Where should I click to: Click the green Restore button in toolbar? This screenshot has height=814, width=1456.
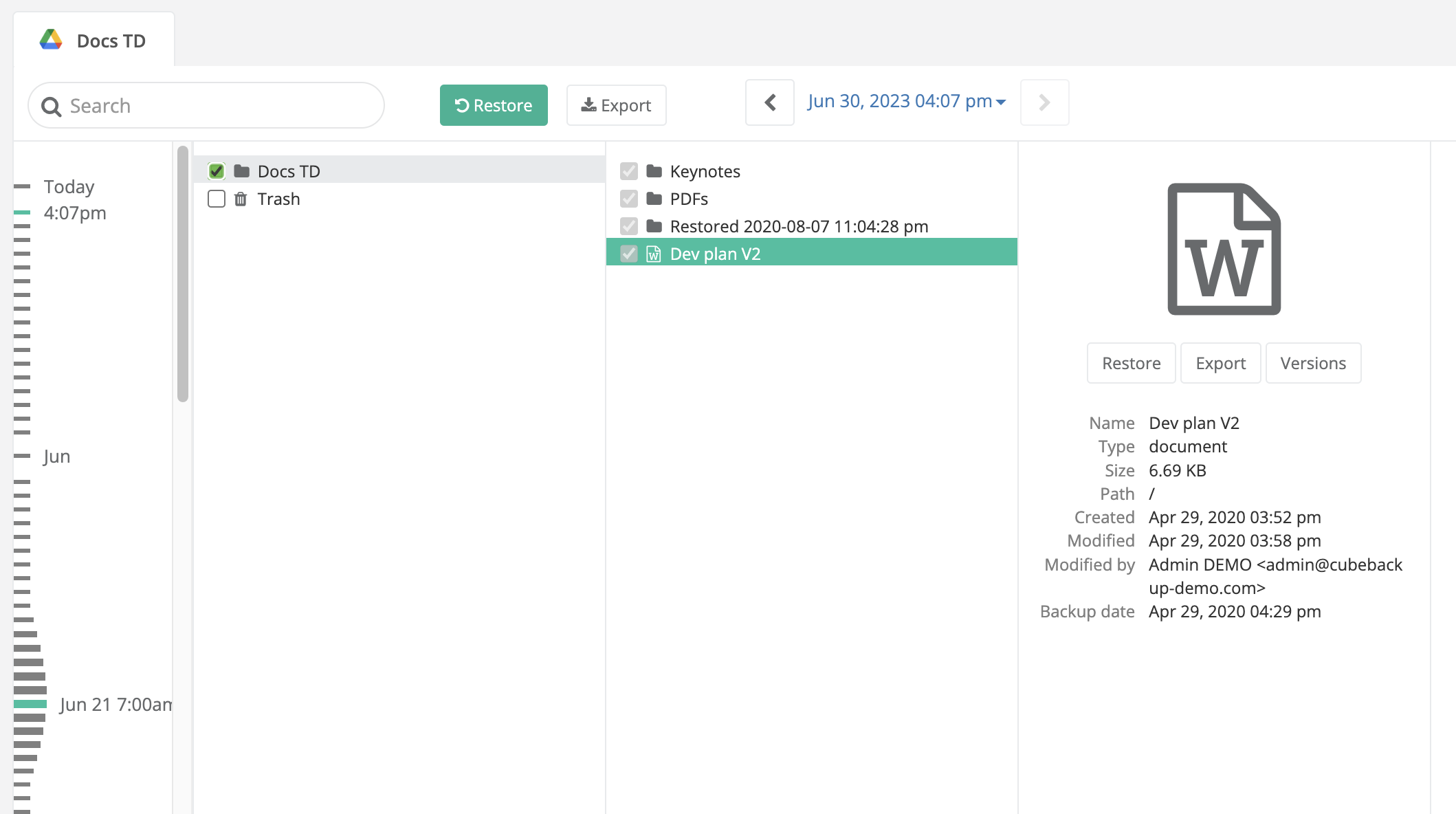point(494,105)
